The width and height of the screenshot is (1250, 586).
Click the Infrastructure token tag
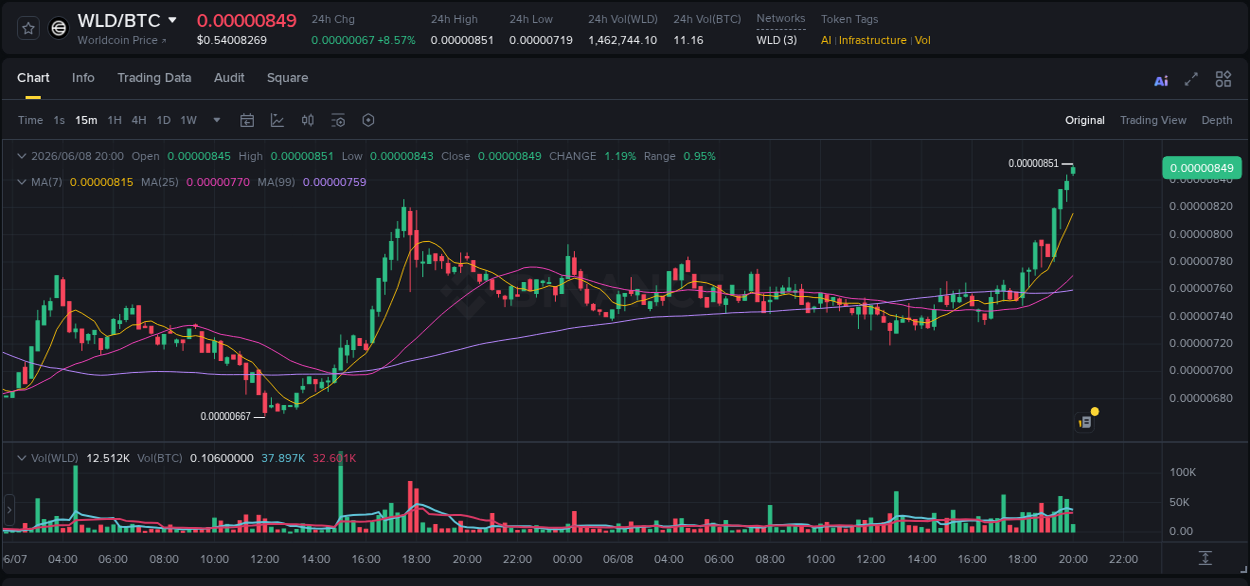click(x=873, y=40)
